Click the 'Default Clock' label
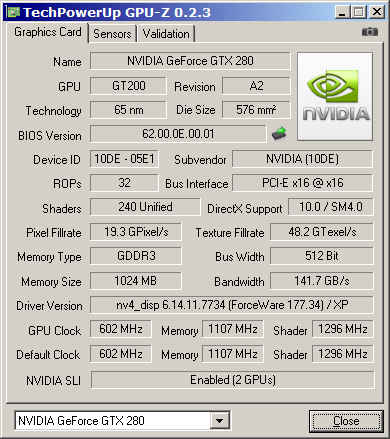This screenshot has width=390, height=439. (48, 355)
